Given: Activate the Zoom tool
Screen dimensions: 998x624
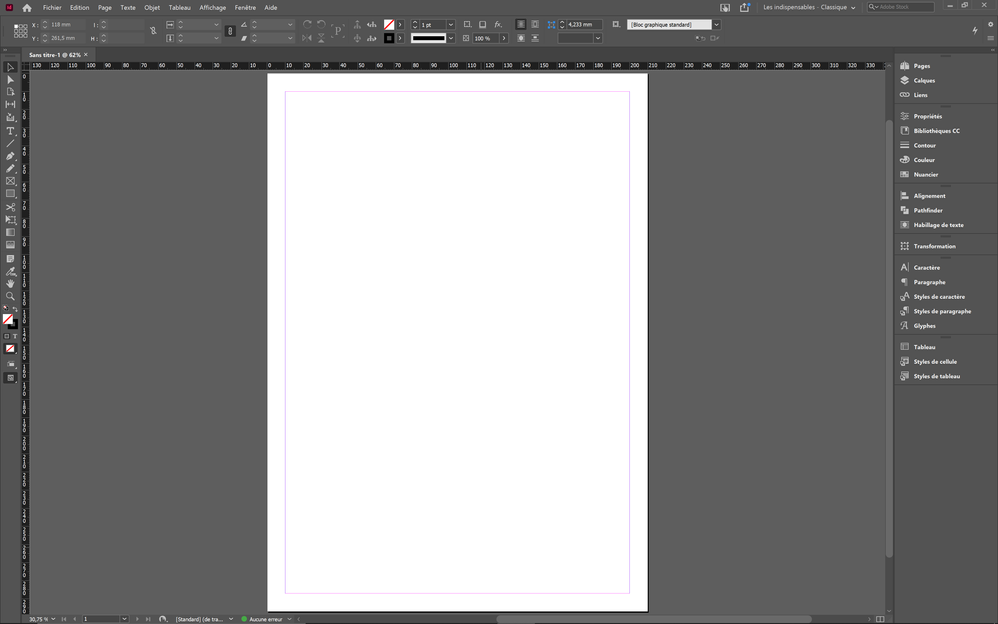Looking at the screenshot, I should tap(10, 296).
